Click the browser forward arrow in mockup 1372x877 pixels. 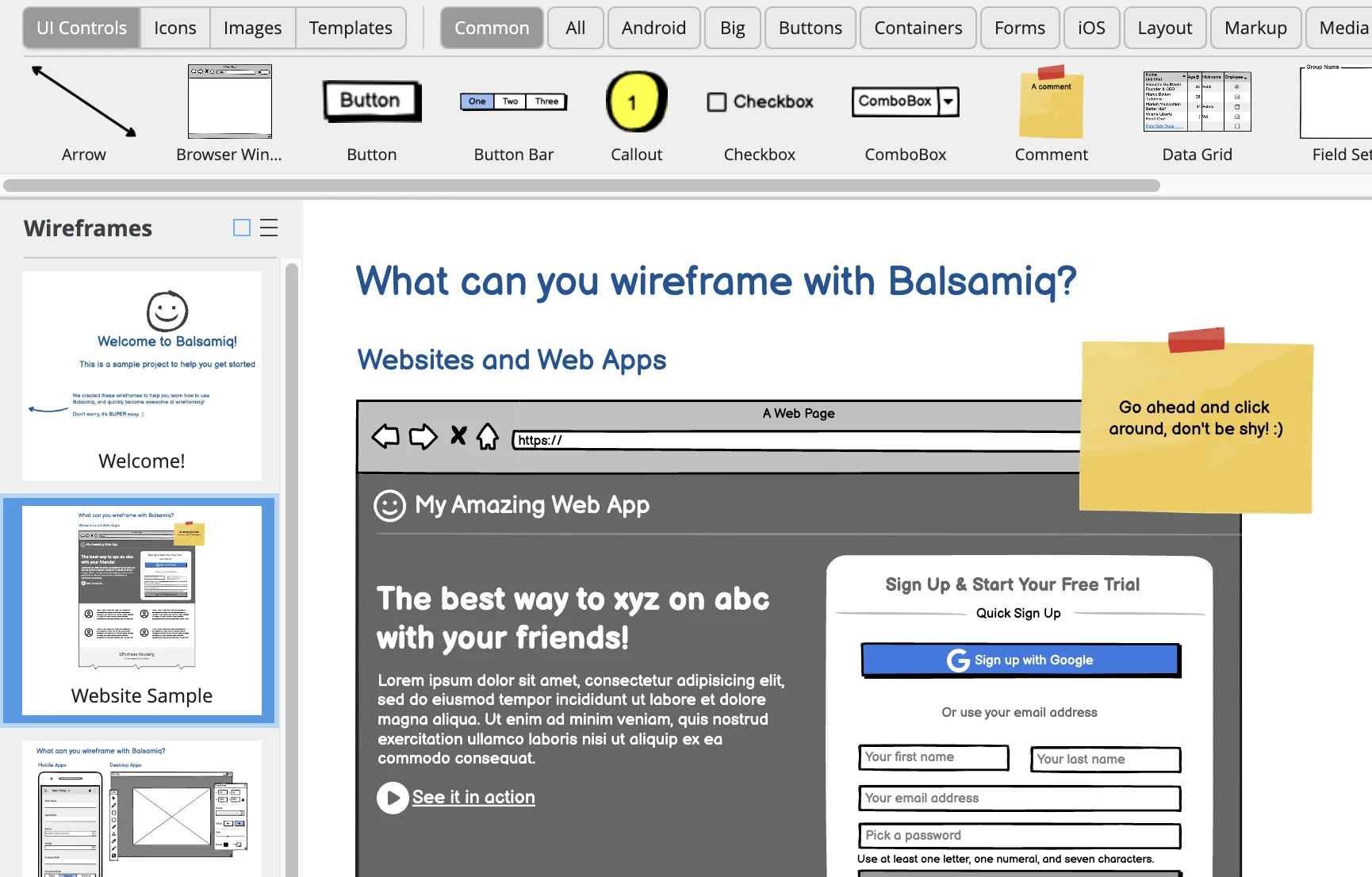(x=423, y=437)
